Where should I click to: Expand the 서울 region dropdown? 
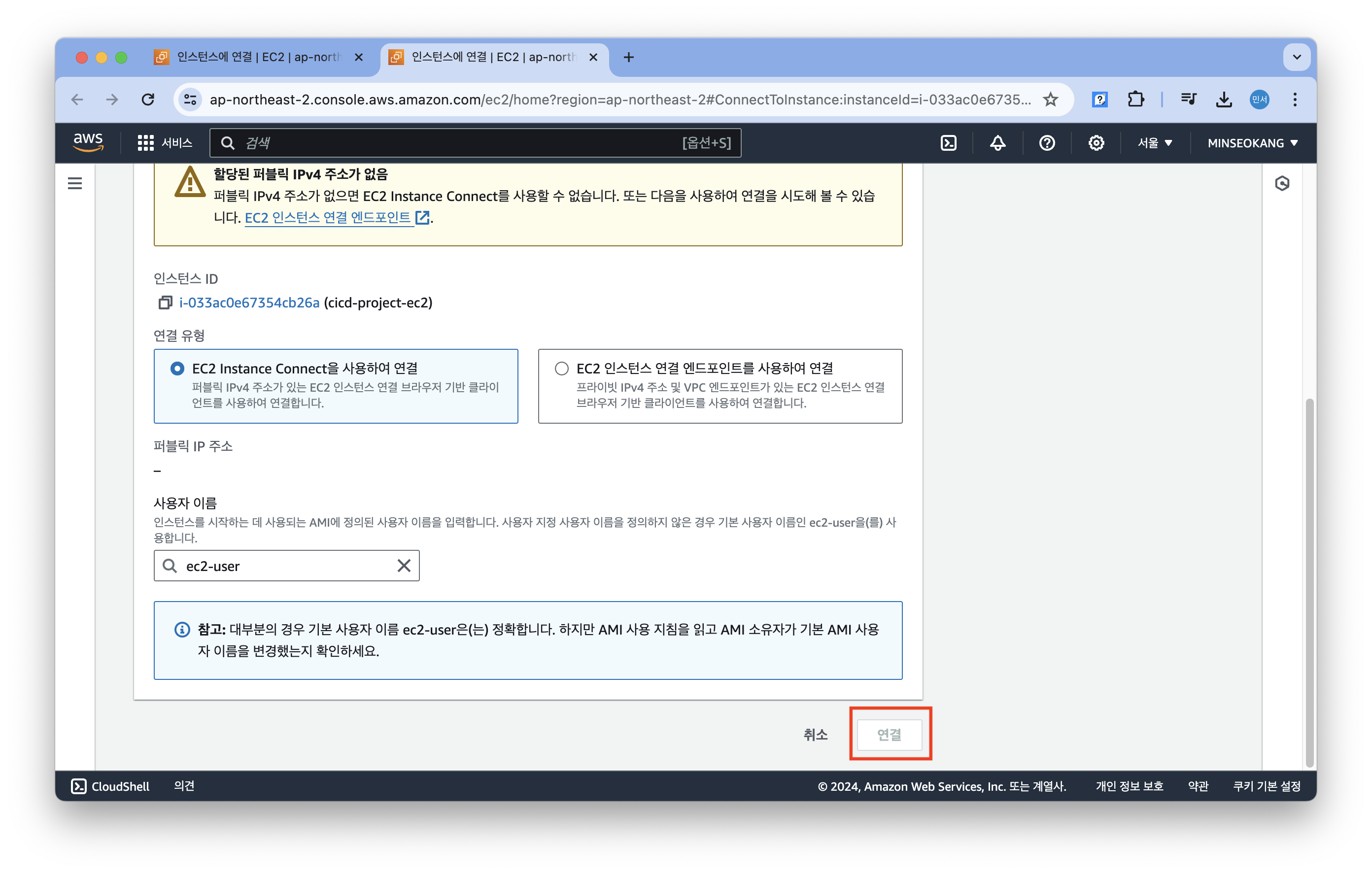1154,143
